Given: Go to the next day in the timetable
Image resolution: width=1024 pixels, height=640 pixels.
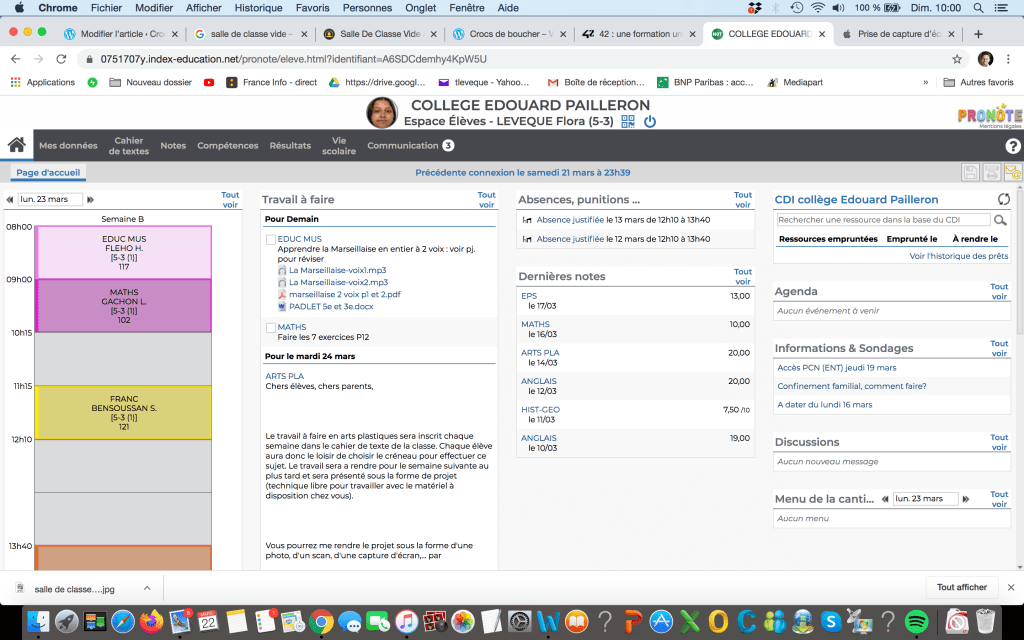Looking at the screenshot, I should pyautogui.click(x=90, y=200).
